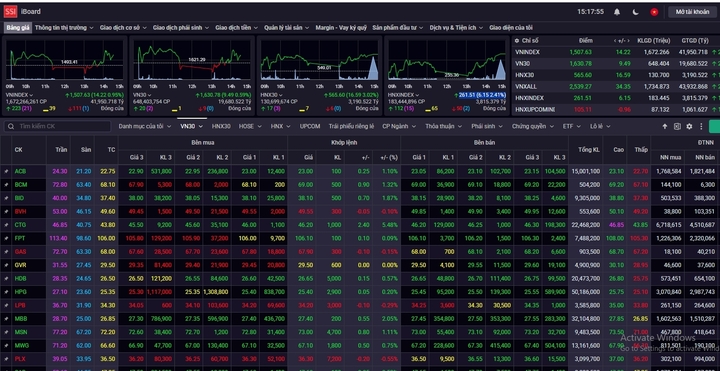Click left arrow of +/- column header
Viewport: 720px width, 371px height.
(615, 40)
